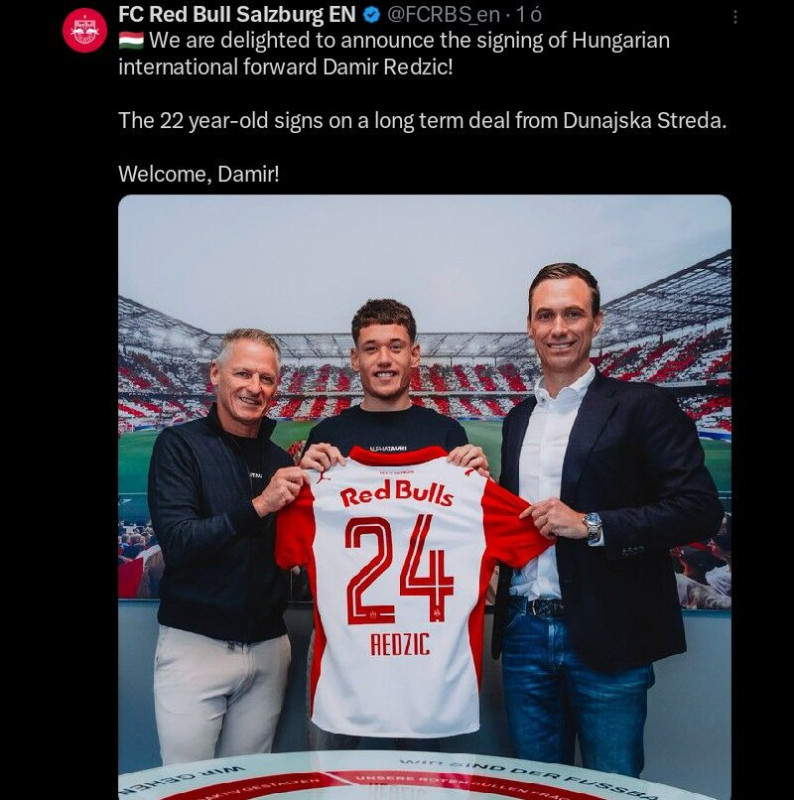The height and width of the screenshot is (800, 794).
Task: Open the attached signing photo
Action: click(425, 497)
